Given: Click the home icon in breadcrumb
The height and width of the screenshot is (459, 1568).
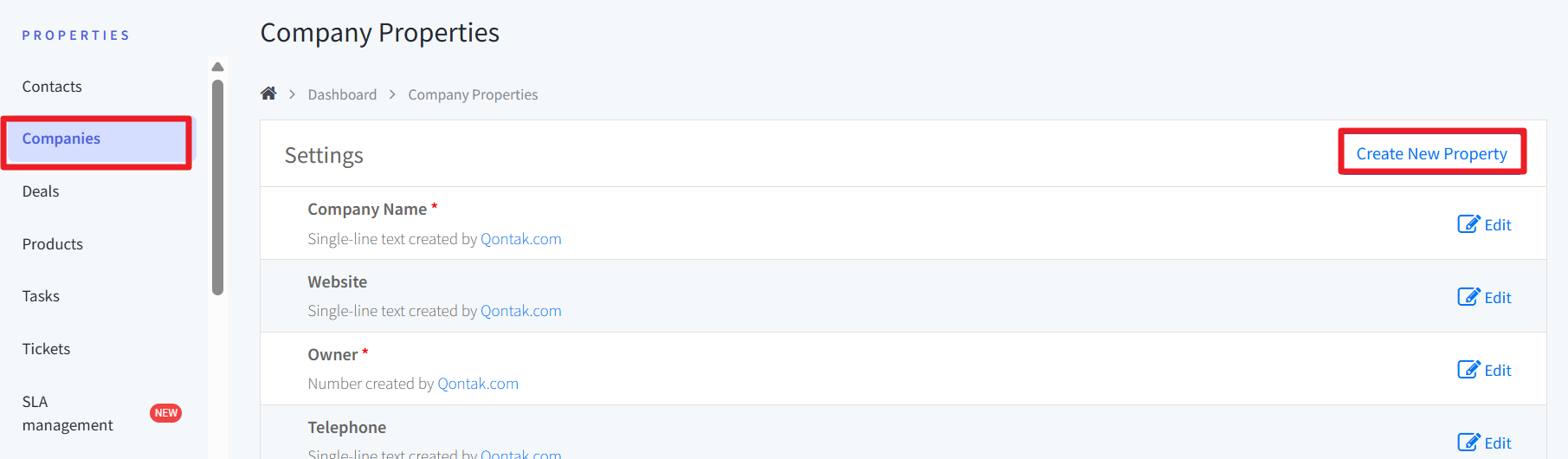Looking at the screenshot, I should (268, 94).
